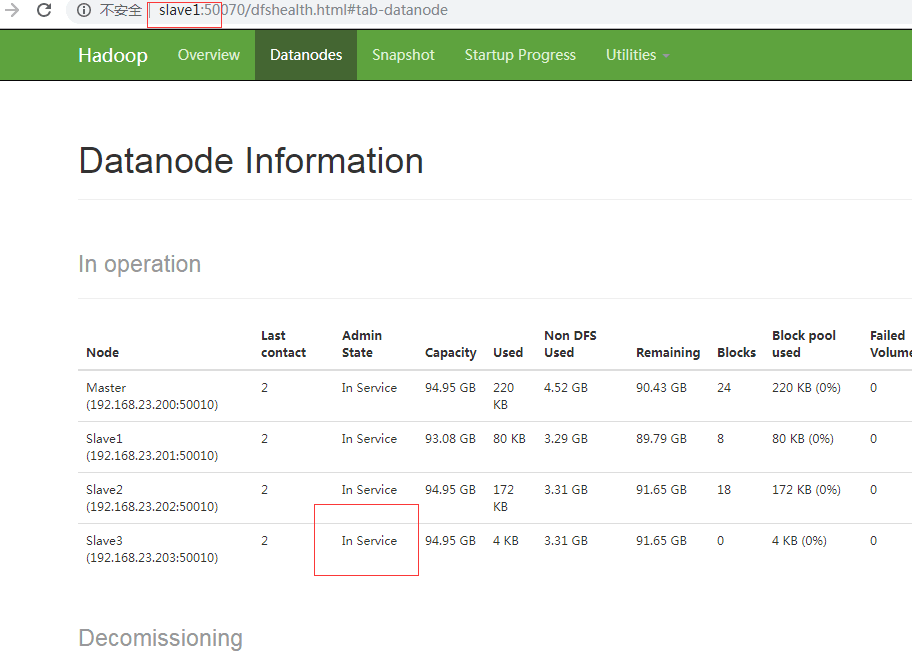Click the 220 KB (0%) block pool value

point(806,387)
